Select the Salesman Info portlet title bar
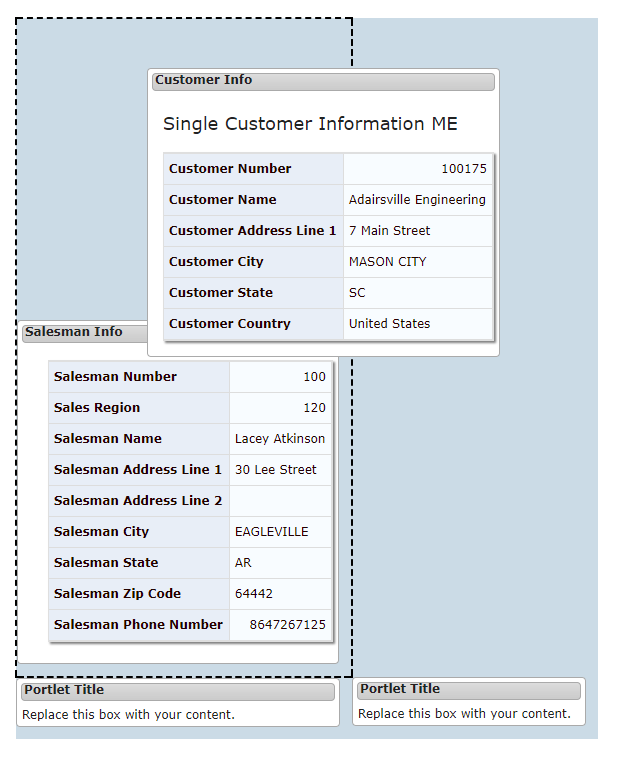Viewport: 618px width, 757px height. click(x=85, y=333)
